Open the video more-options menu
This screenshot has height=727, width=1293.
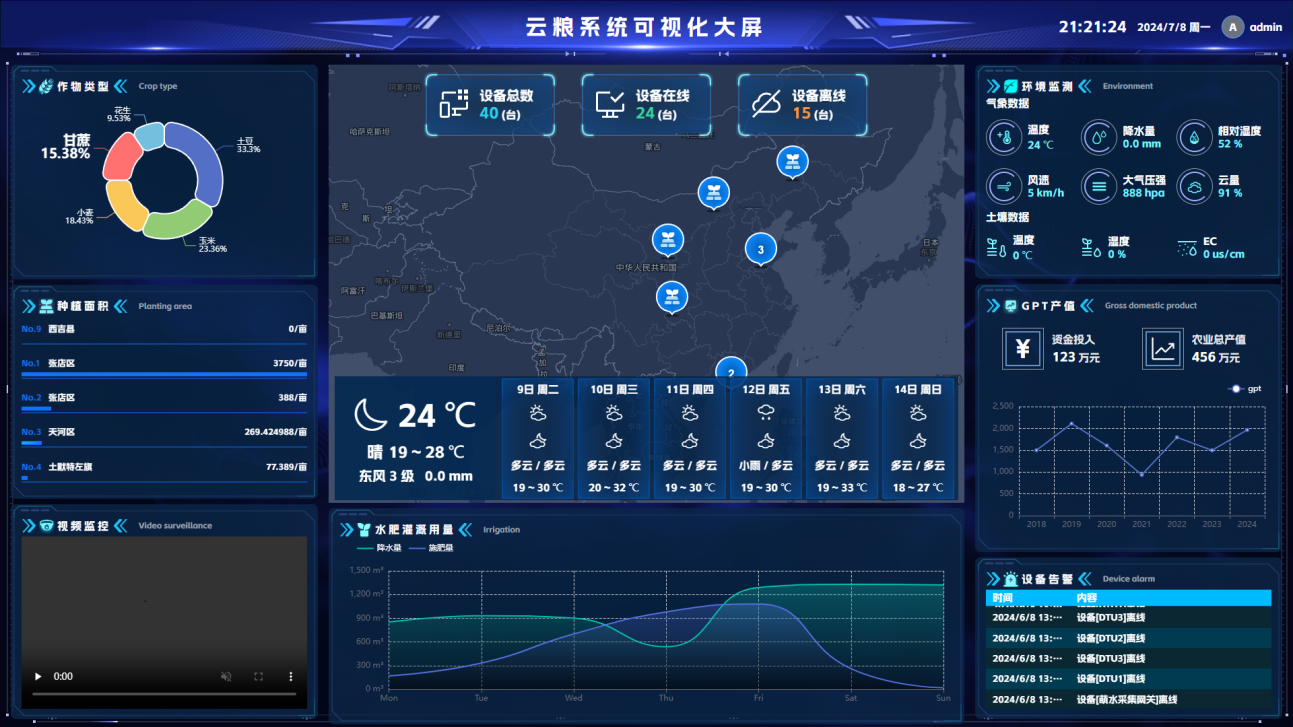coord(291,677)
